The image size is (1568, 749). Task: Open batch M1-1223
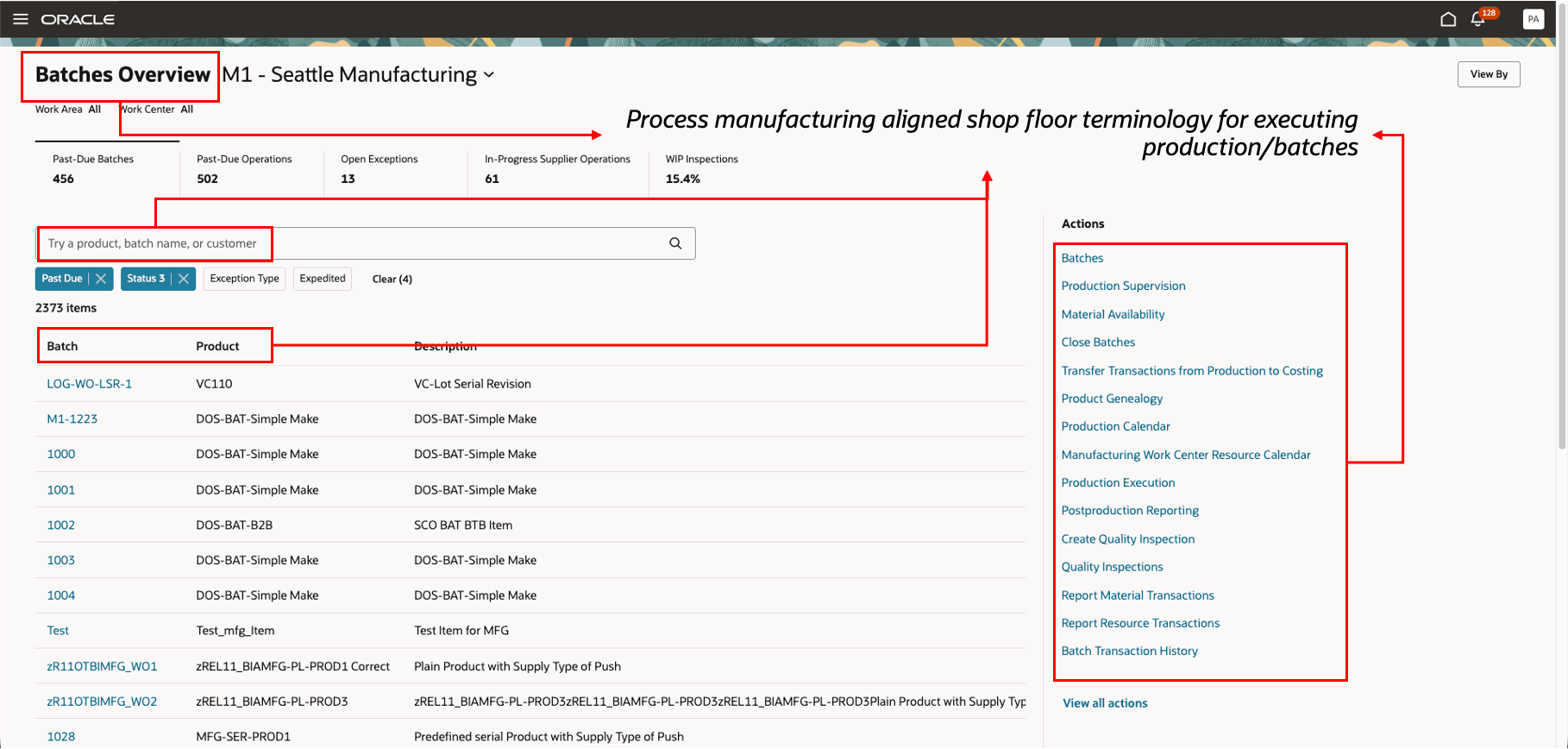click(x=72, y=419)
